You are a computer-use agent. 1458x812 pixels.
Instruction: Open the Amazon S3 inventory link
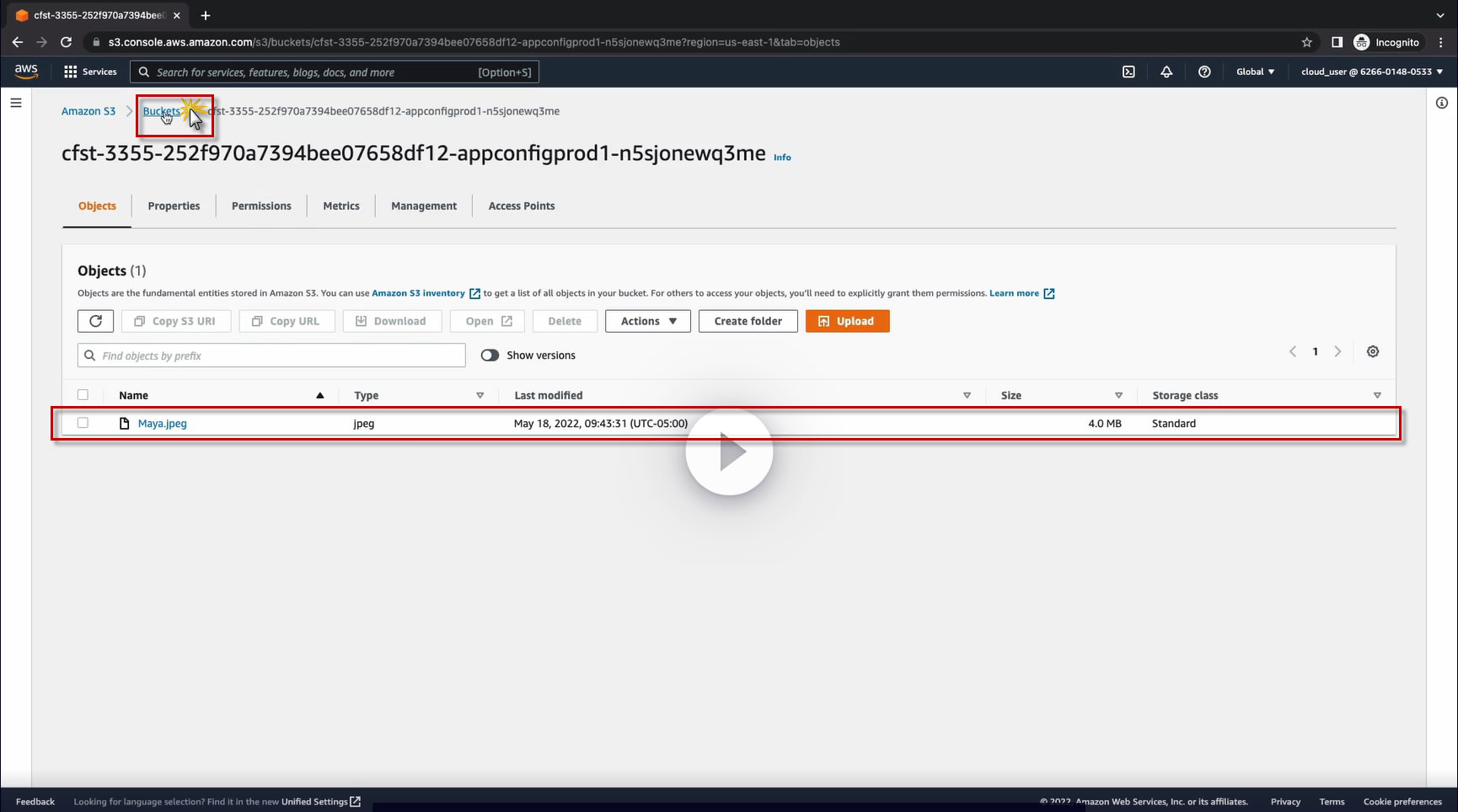coord(426,293)
